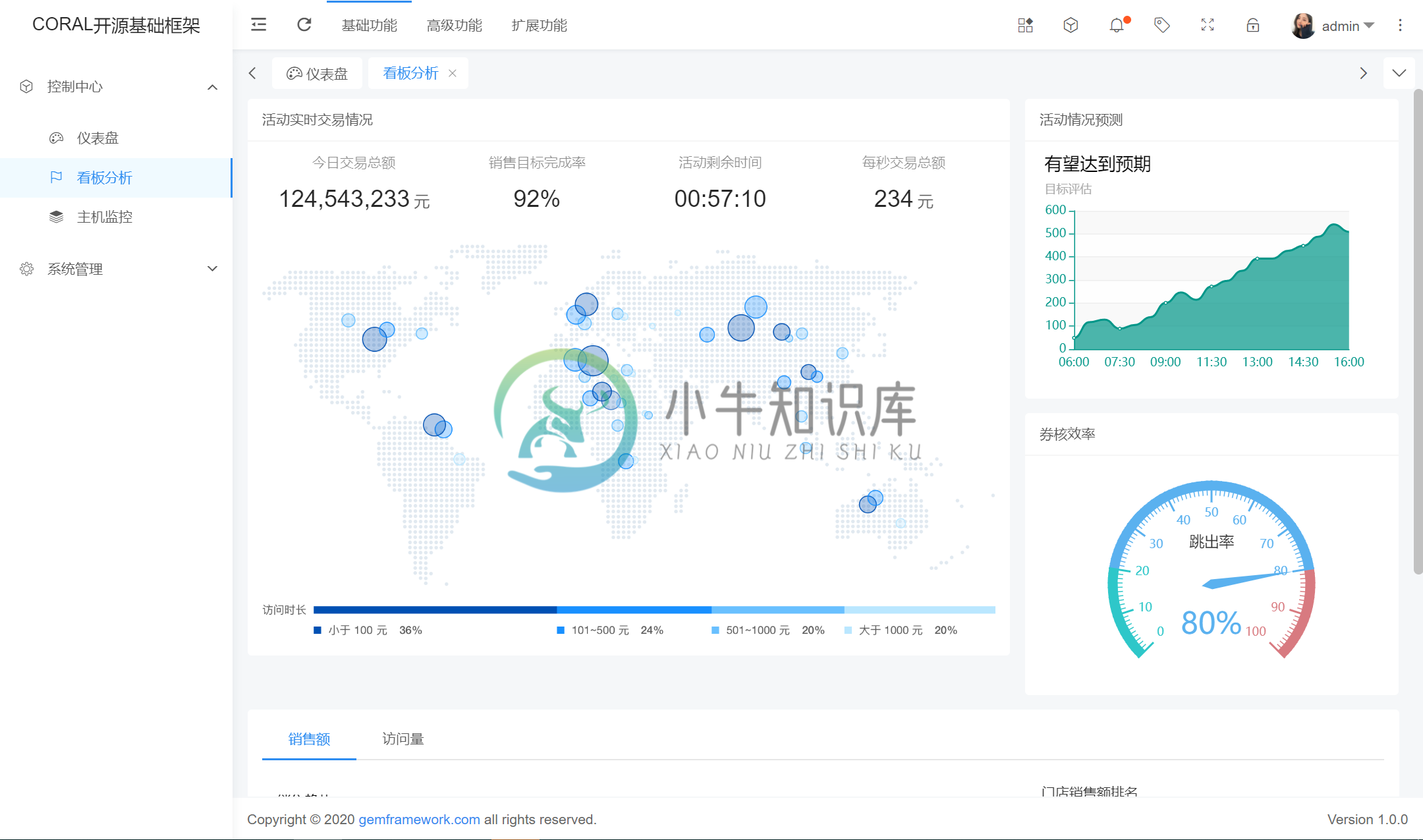Click the 活动情况预测 card title

(x=1081, y=120)
